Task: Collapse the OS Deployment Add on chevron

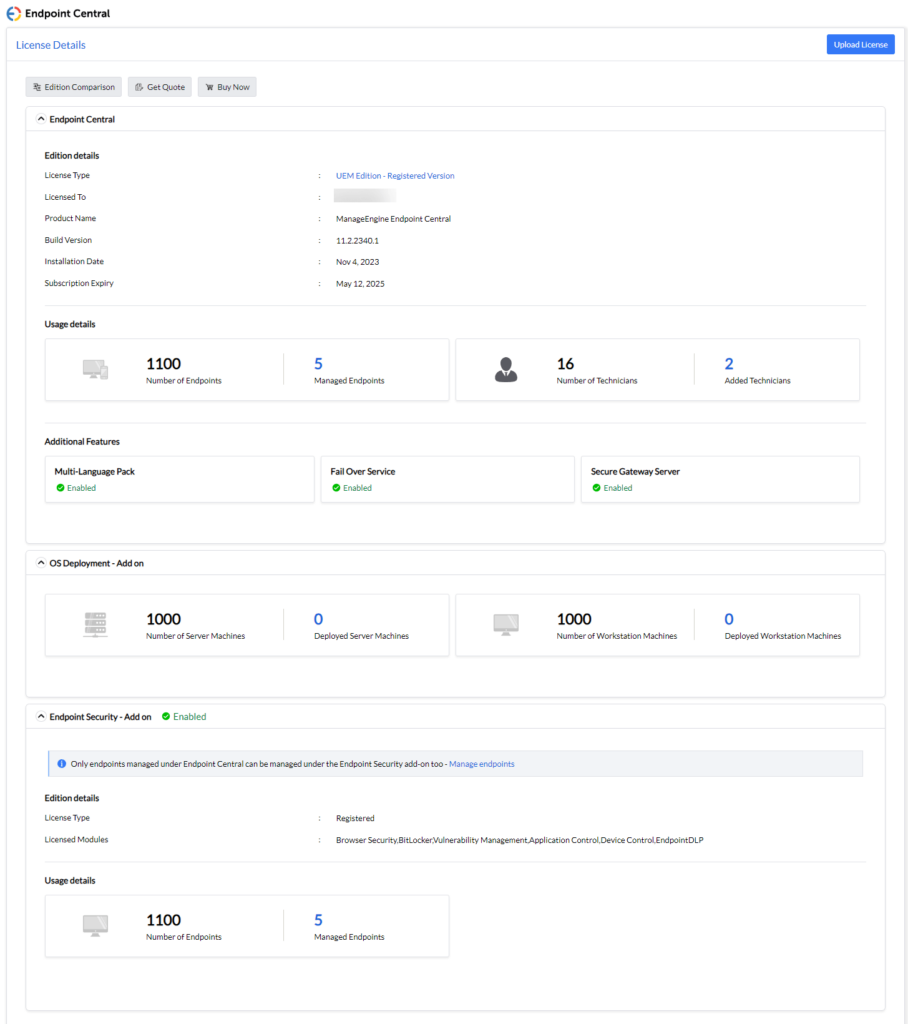Action: (41, 563)
